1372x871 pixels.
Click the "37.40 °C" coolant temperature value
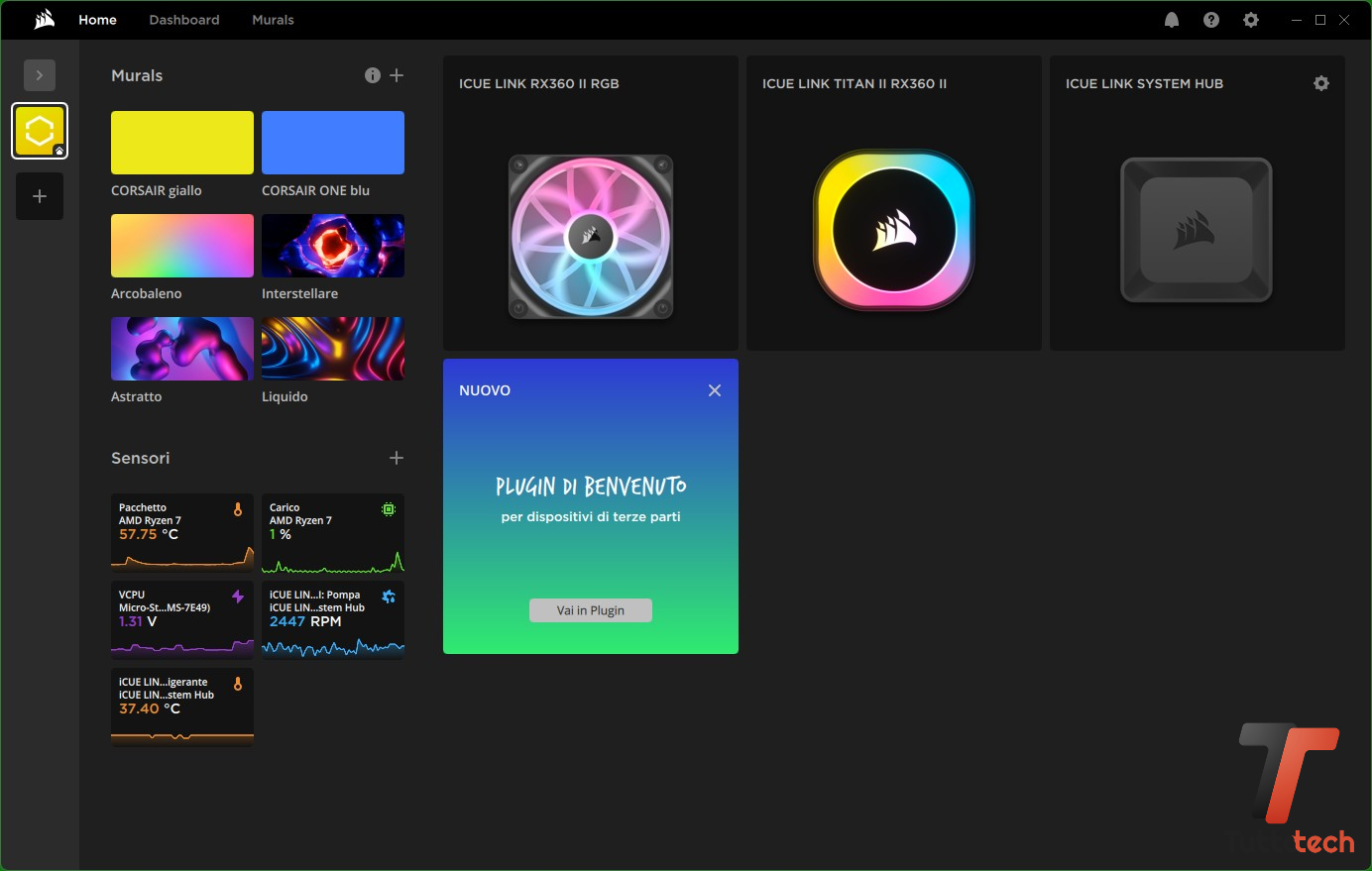click(x=150, y=708)
